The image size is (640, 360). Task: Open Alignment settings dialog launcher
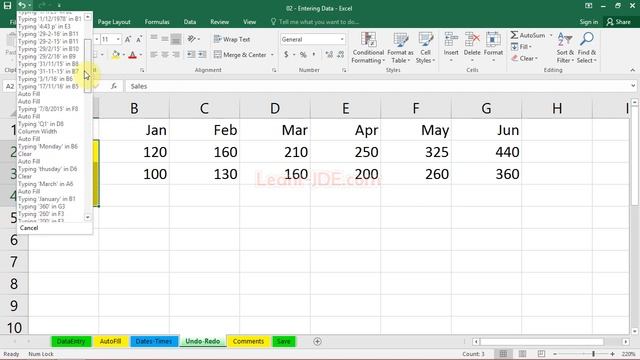[274, 70]
